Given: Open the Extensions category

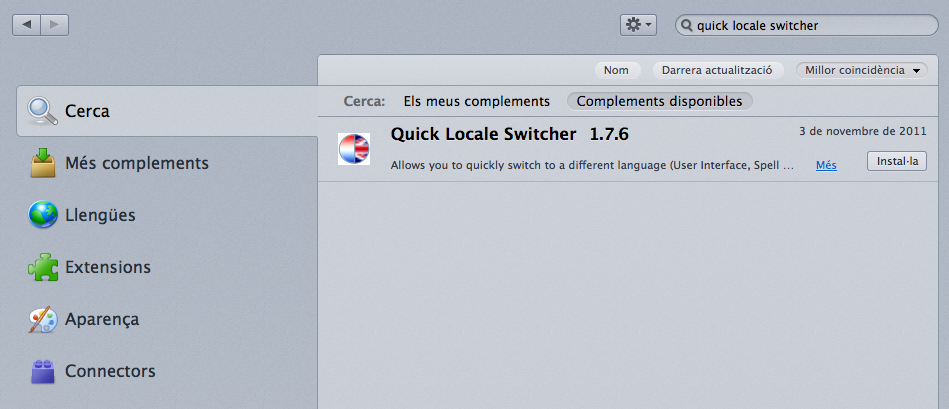Looking at the screenshot, I should tap(167, 267).
